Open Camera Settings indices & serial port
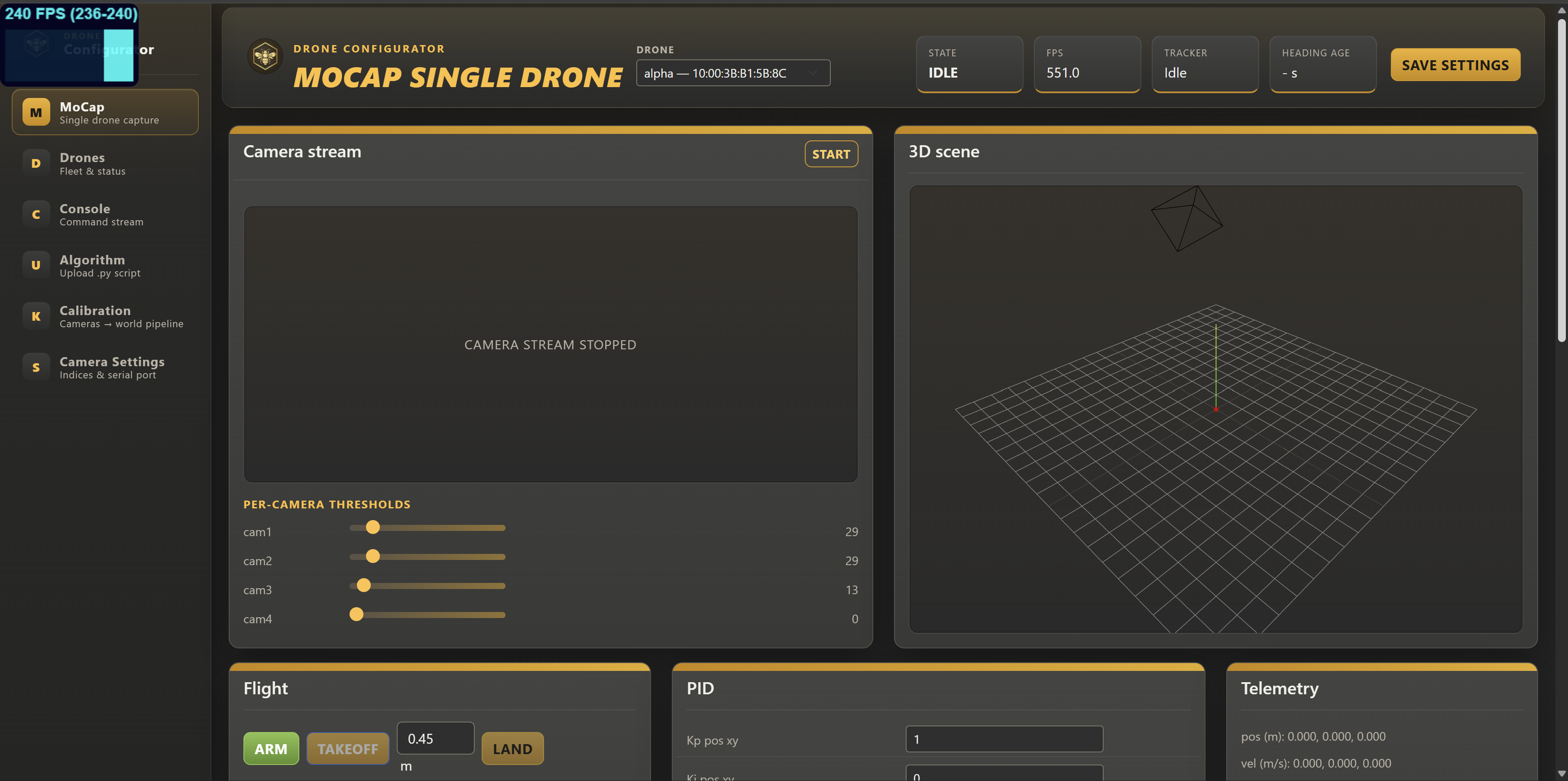The height and width of the screenshot is (781, 1568). (105, 368)
